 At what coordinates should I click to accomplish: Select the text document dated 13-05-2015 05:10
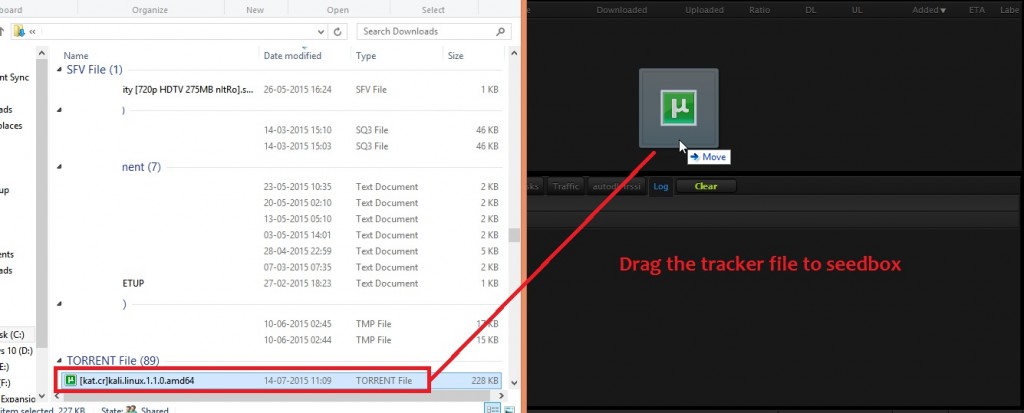281,219
